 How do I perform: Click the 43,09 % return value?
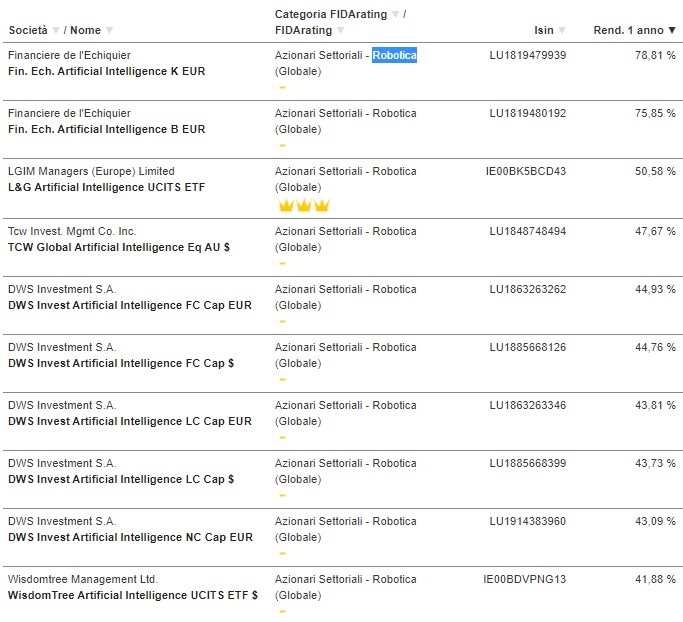pyautogui.click(x=655, y=521)
